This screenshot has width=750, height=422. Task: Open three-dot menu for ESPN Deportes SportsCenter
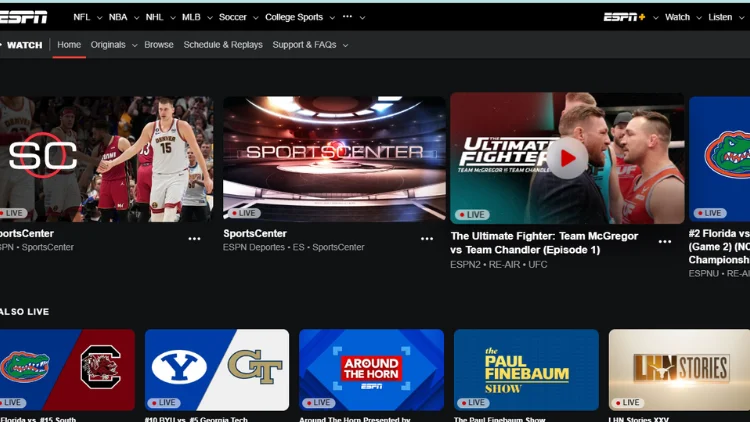427,239
